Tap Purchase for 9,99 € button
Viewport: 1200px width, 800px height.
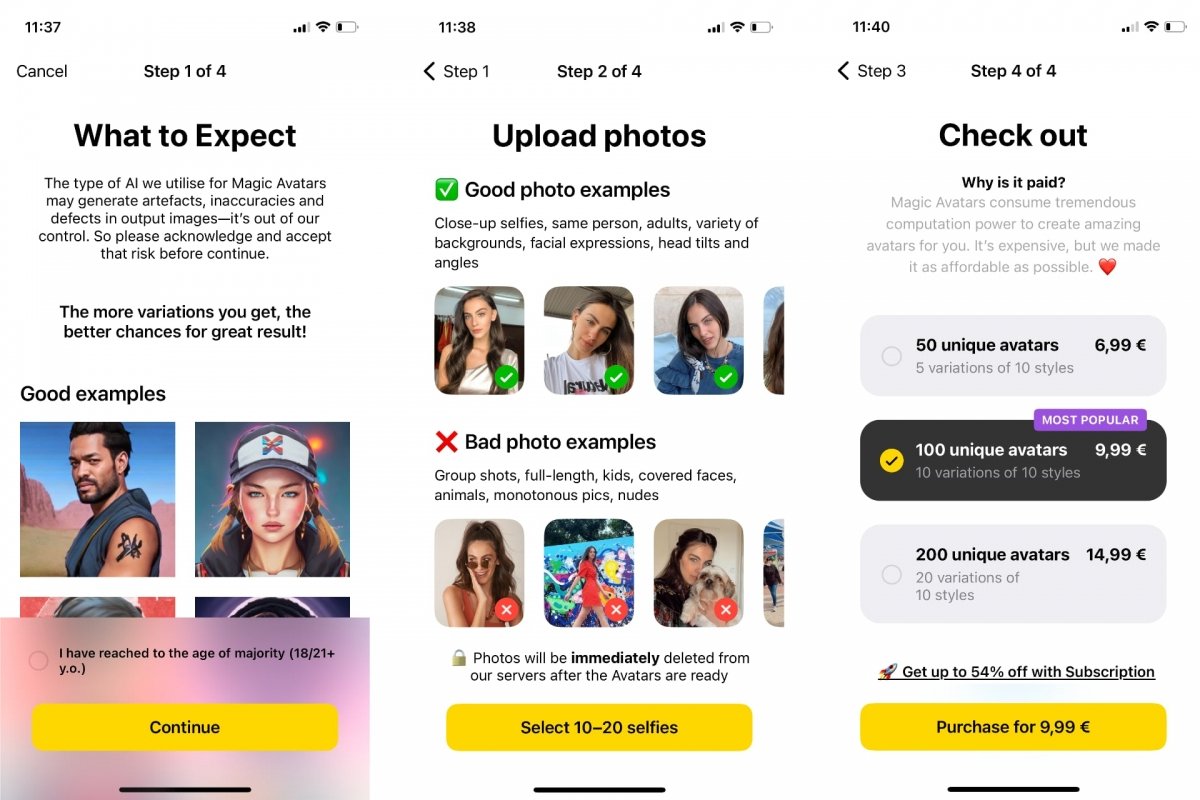pos(1013,727)
